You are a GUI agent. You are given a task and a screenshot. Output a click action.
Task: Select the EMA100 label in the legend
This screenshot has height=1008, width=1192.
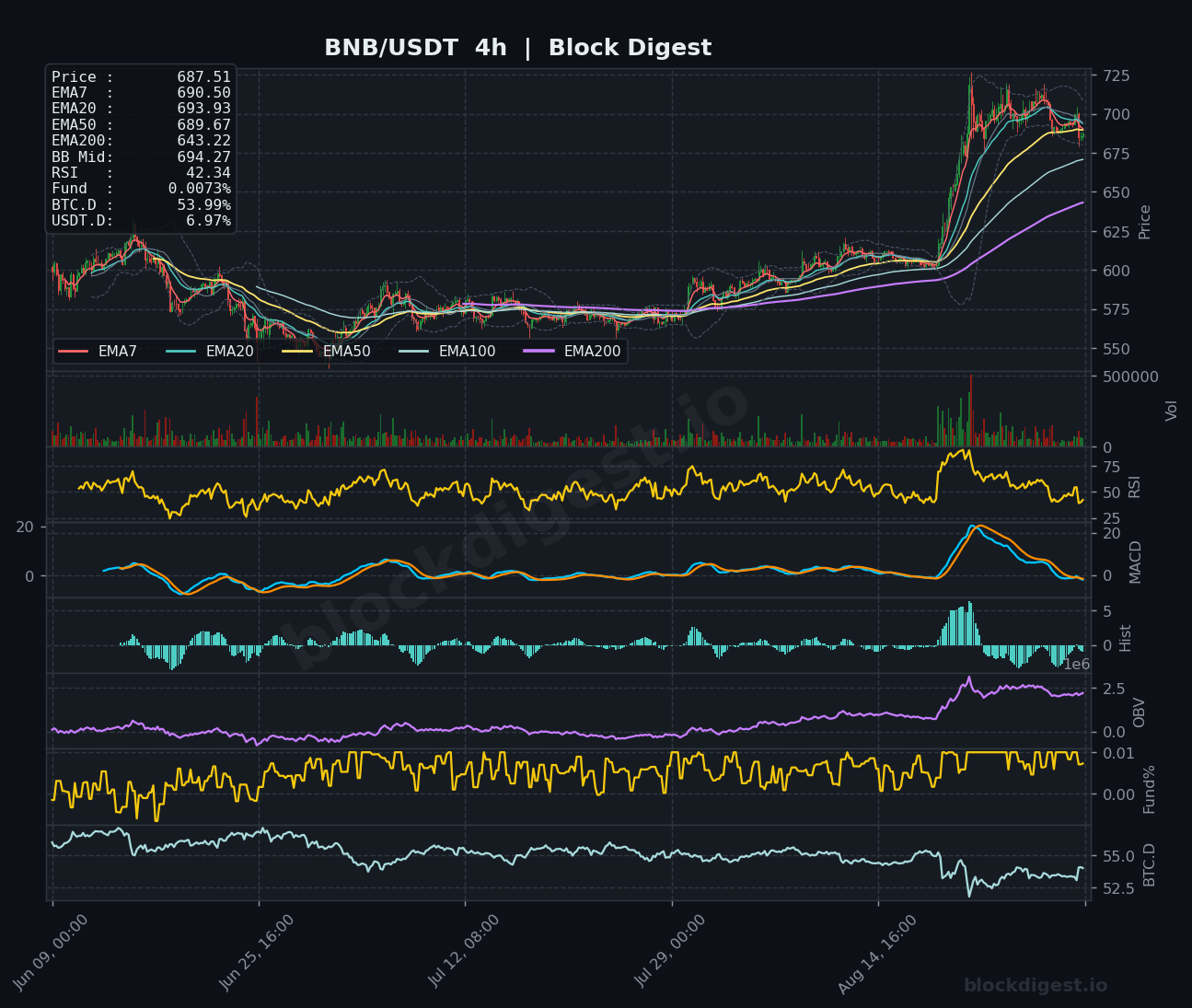pos(467,351)
